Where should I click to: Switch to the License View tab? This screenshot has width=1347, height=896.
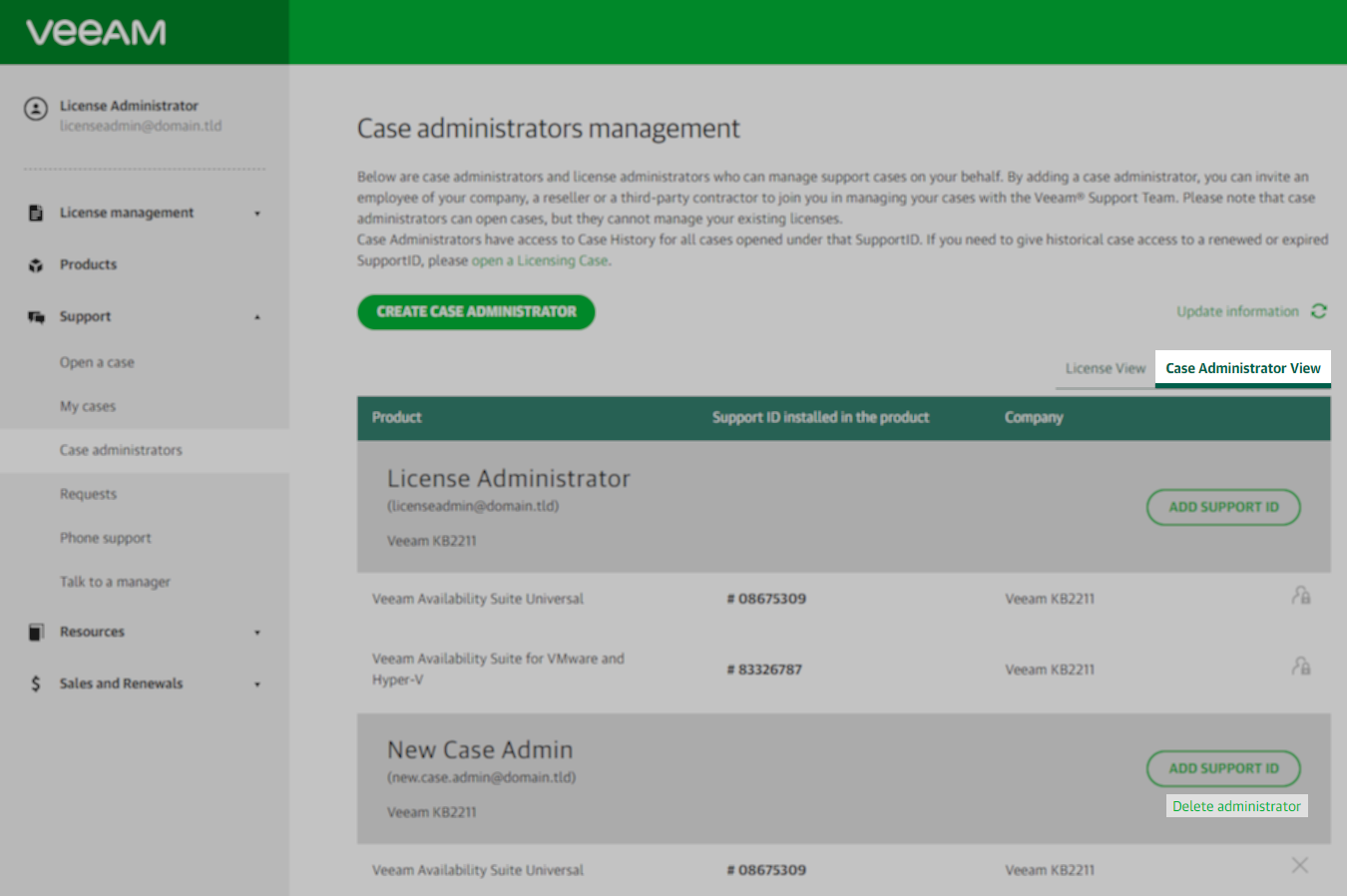(x=1106, y=368)
